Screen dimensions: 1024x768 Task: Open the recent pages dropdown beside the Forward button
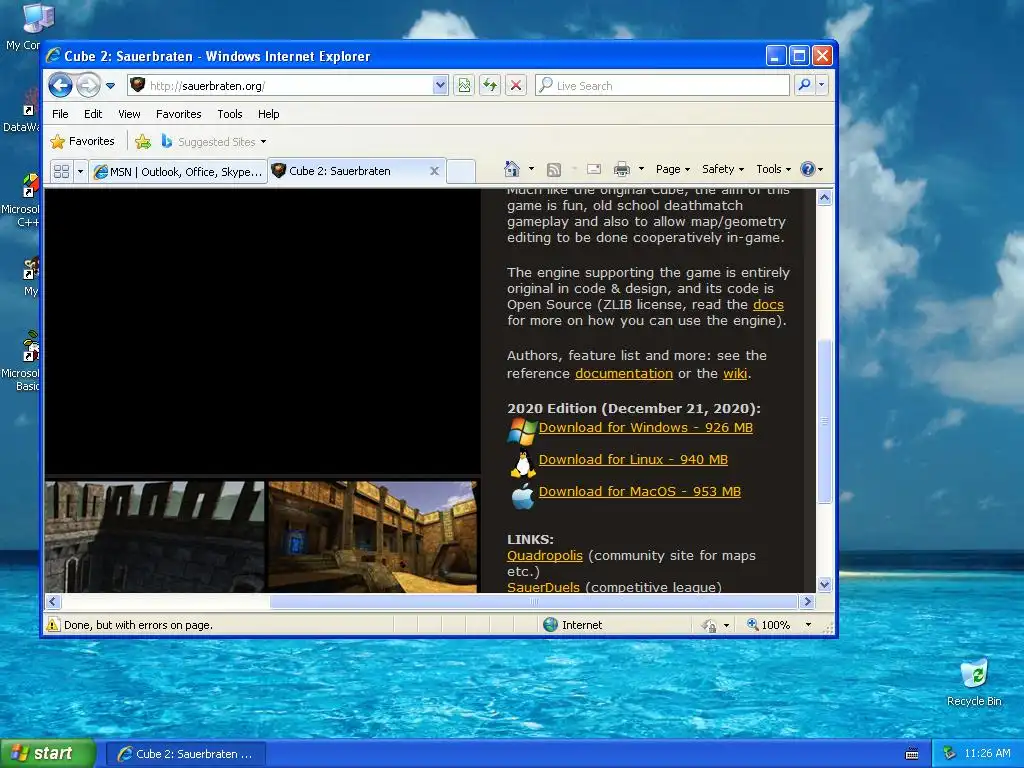tap(110, 86)
